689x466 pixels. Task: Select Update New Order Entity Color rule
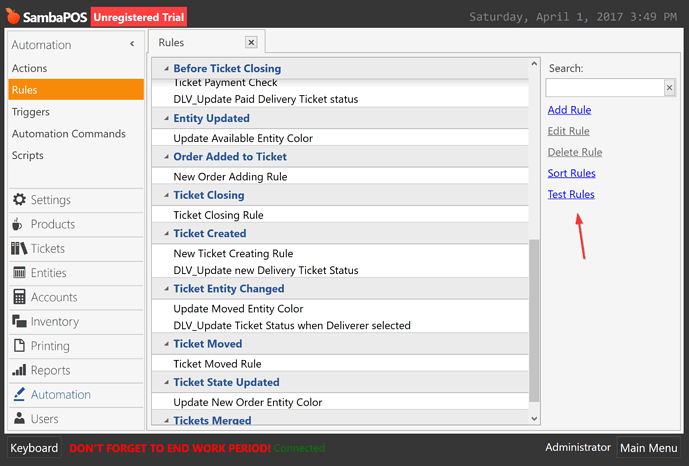pos(340,402)
